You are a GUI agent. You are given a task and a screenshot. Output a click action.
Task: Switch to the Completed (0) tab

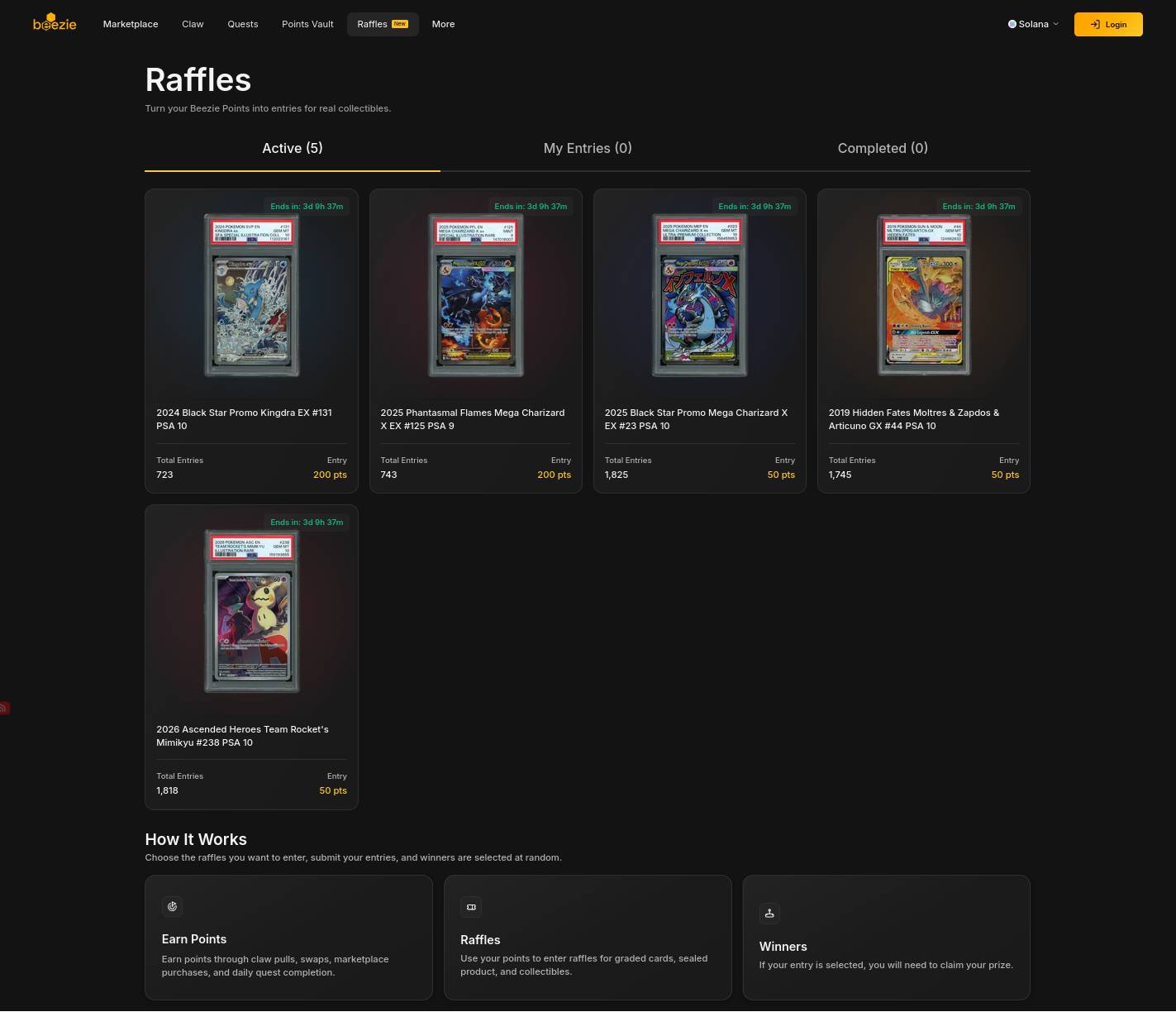point(883,149)
